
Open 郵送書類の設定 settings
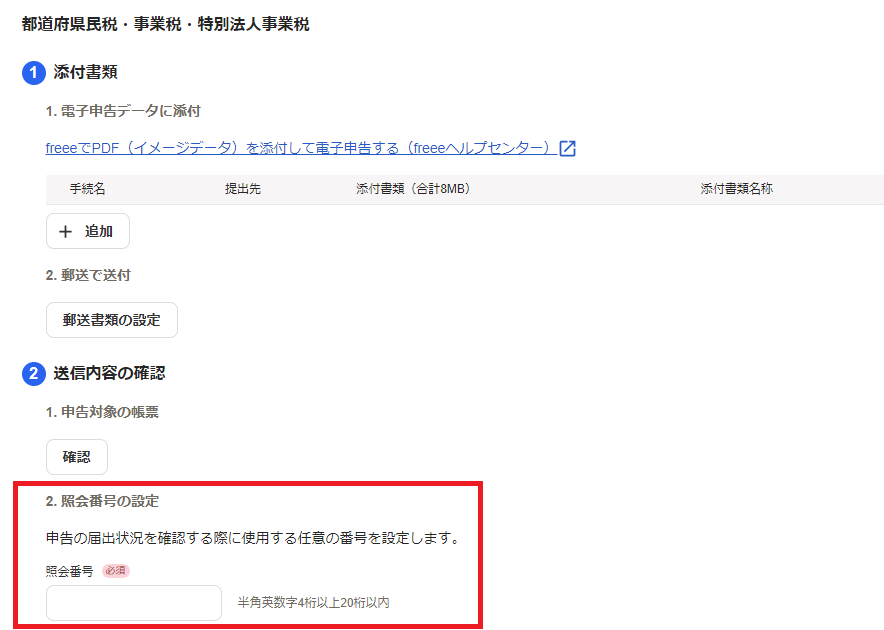click(x=112, y=320)
